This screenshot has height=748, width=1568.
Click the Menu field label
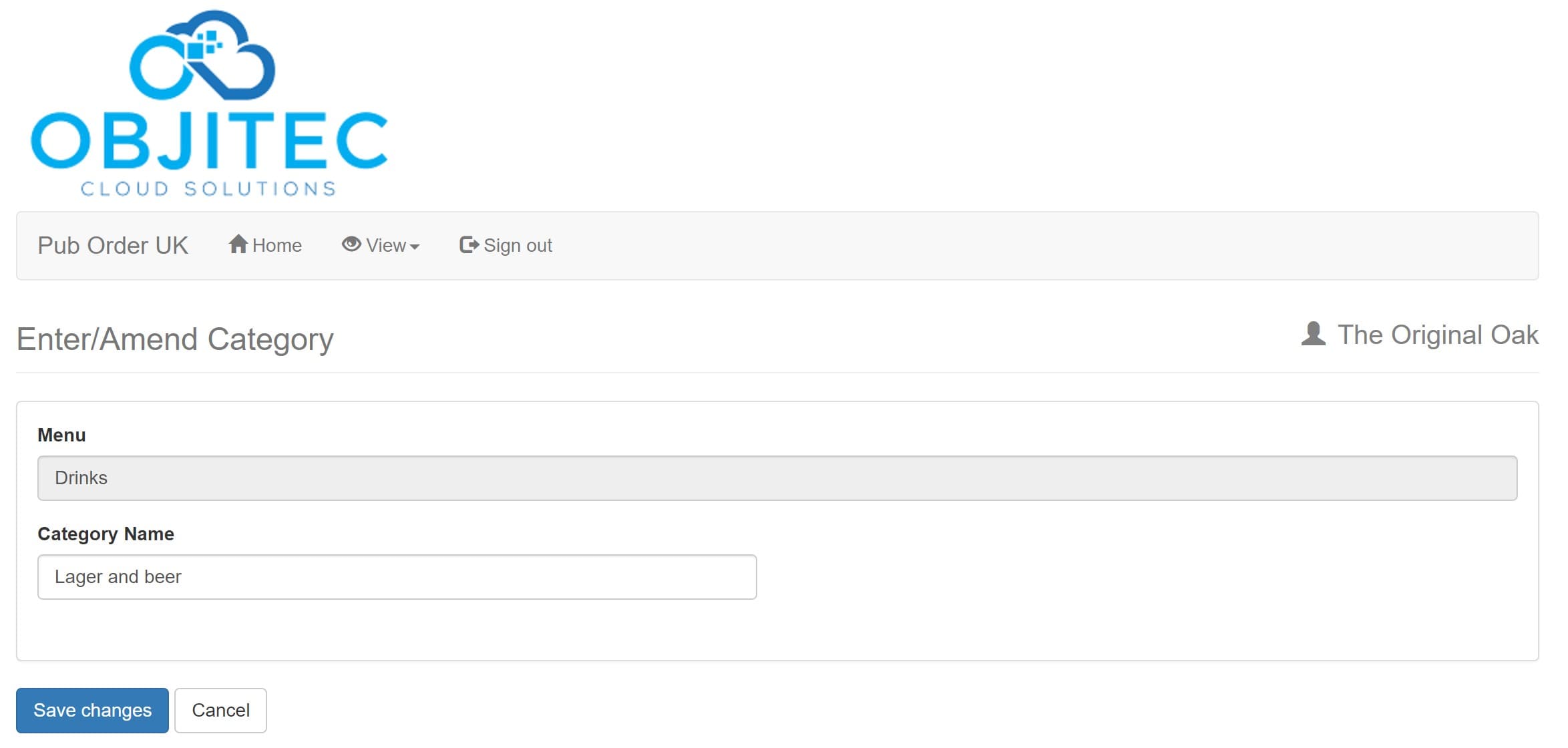coord(61,435)
